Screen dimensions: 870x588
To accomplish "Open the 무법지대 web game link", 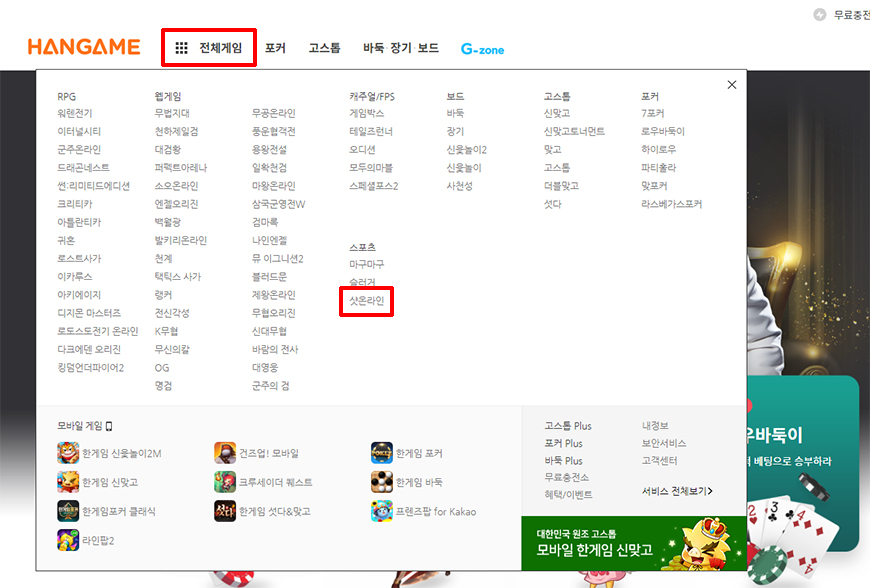I will click(172, 113).
